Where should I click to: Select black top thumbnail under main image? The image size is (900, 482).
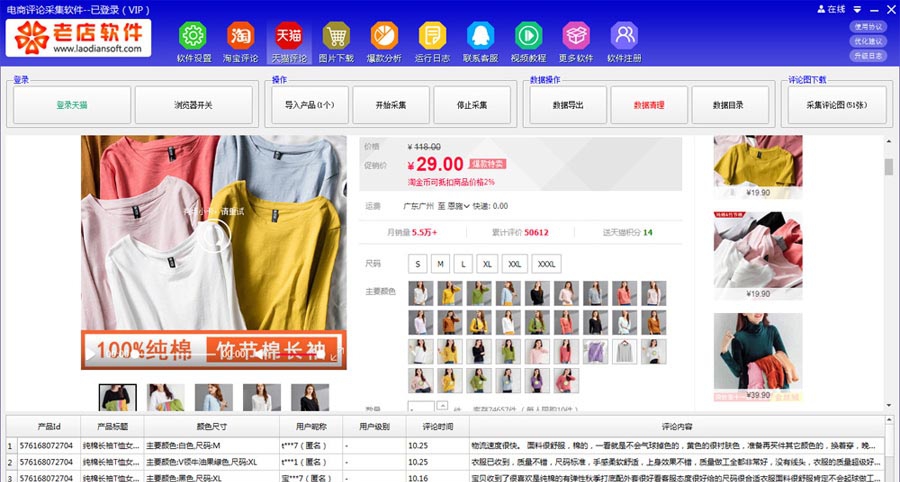coord(310,397)
